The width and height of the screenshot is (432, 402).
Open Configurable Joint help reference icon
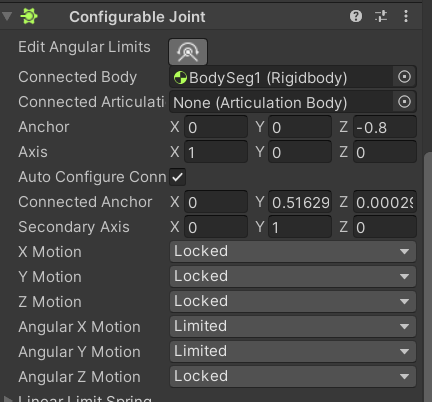pyautogui.click(x=356, y=16)
